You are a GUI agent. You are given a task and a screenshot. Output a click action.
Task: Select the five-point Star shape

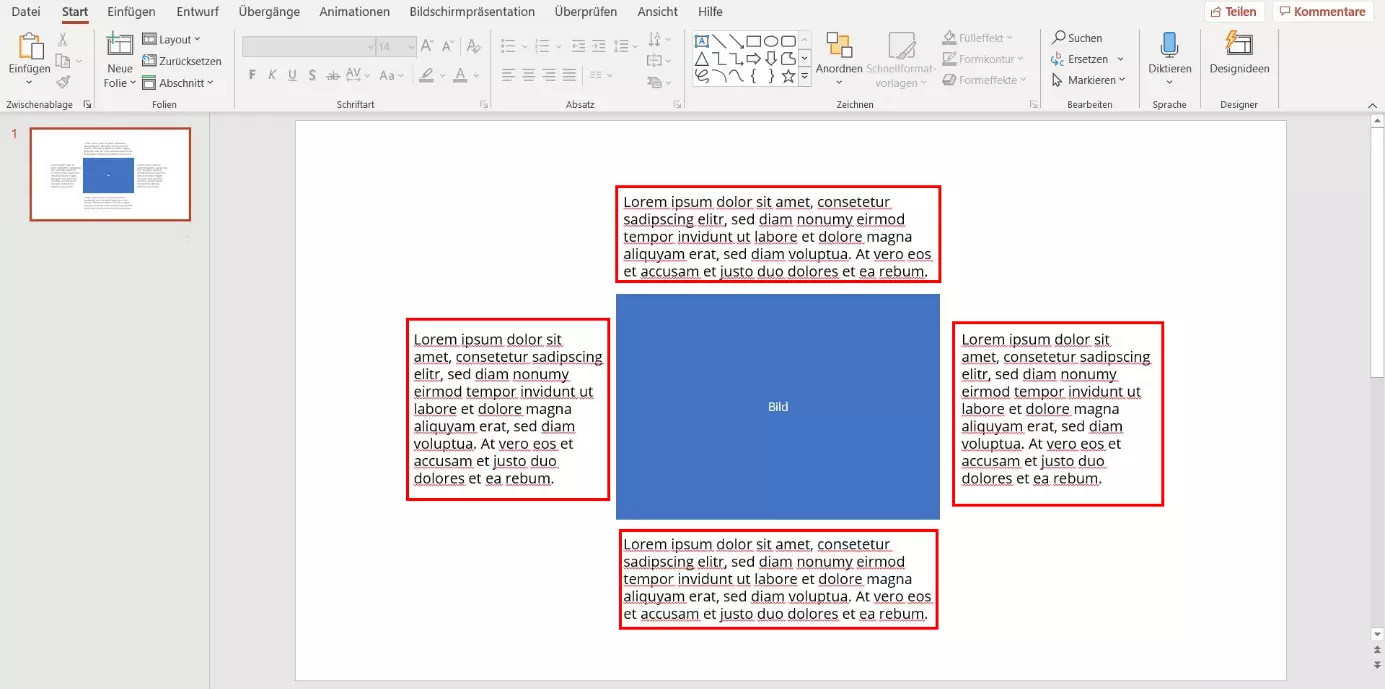788,76
